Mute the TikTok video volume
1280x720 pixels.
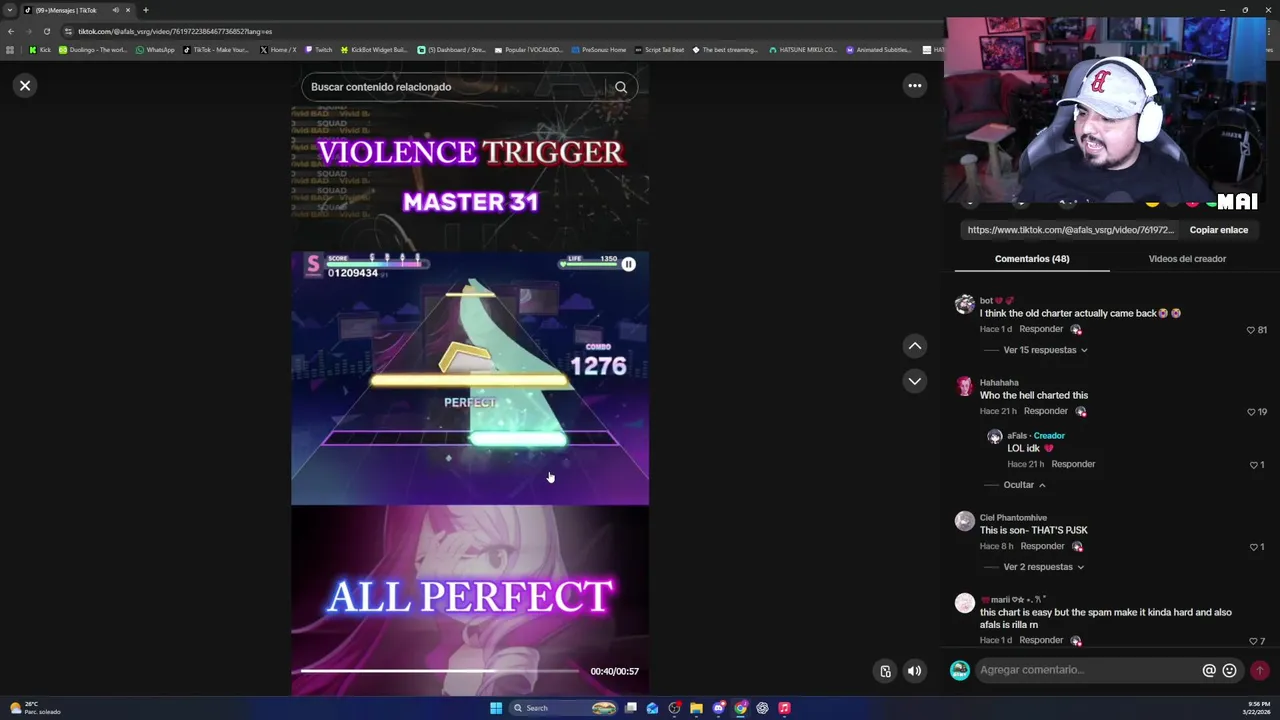pyautogui.click(x=914, y=671)
